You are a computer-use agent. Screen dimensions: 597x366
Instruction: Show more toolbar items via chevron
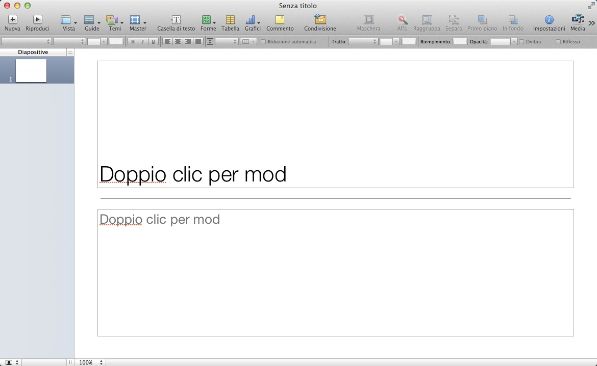point(592,23)
